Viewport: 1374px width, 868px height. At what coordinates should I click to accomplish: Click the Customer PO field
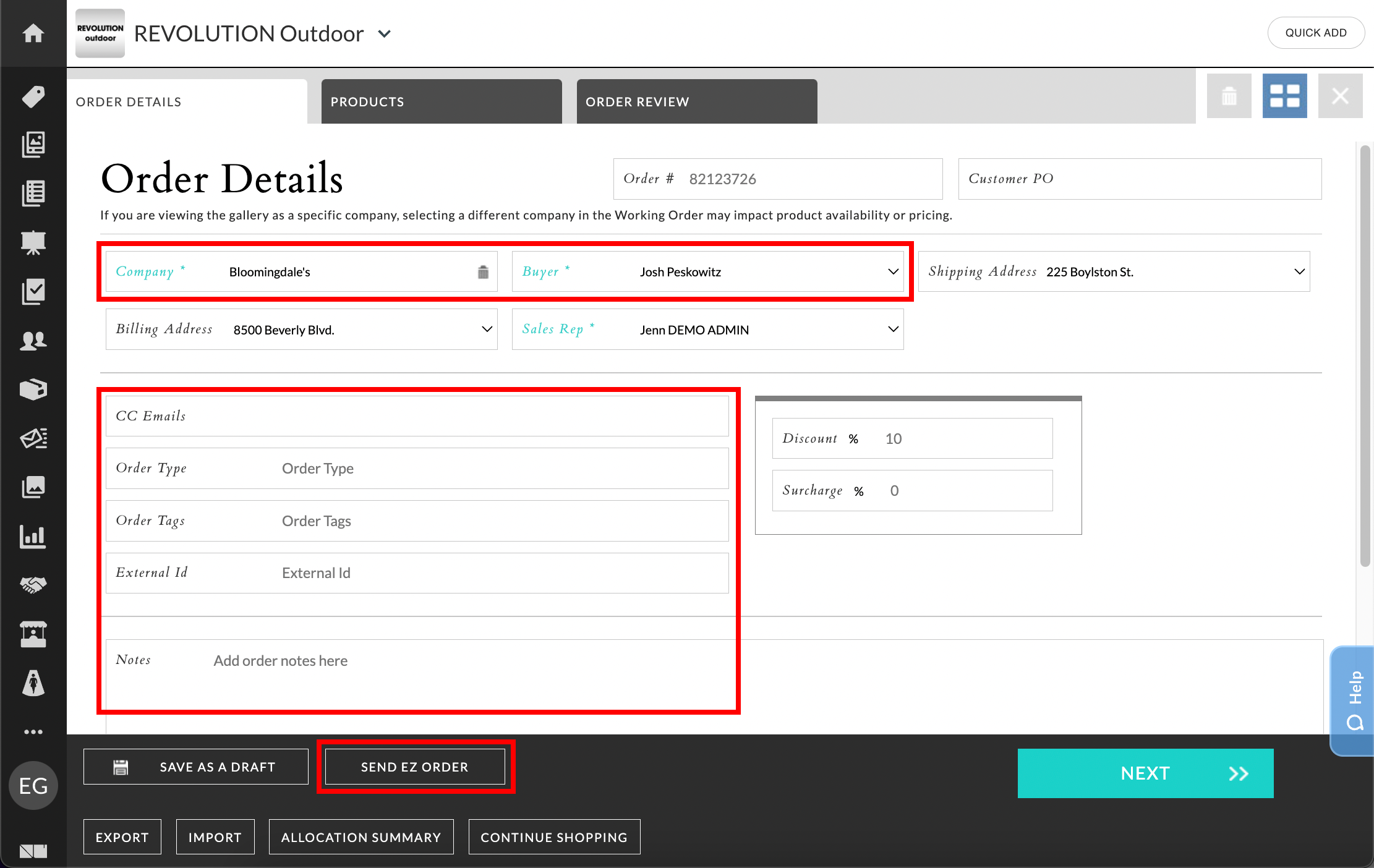click(1140, 179)
